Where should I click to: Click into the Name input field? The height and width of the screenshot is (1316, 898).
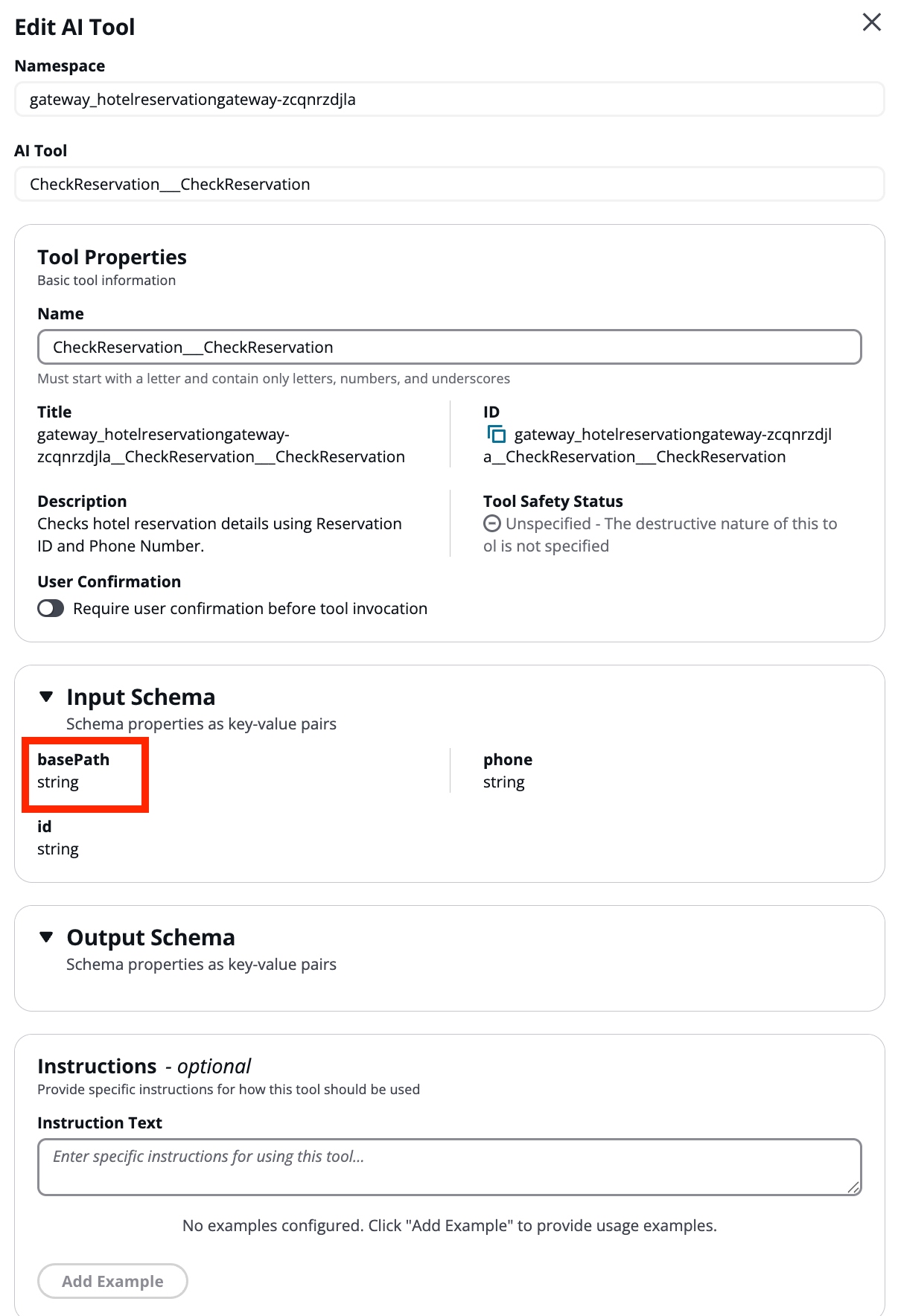449,347
